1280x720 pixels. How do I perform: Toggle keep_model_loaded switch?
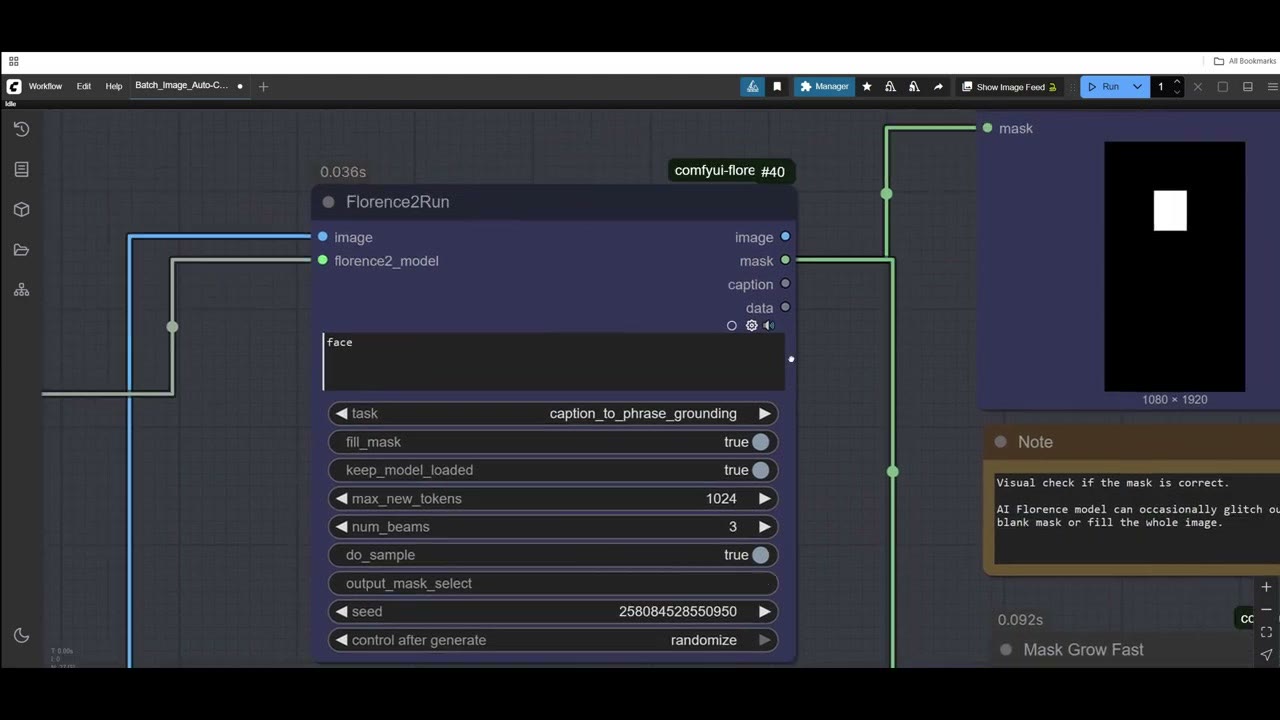coord(761,470)
